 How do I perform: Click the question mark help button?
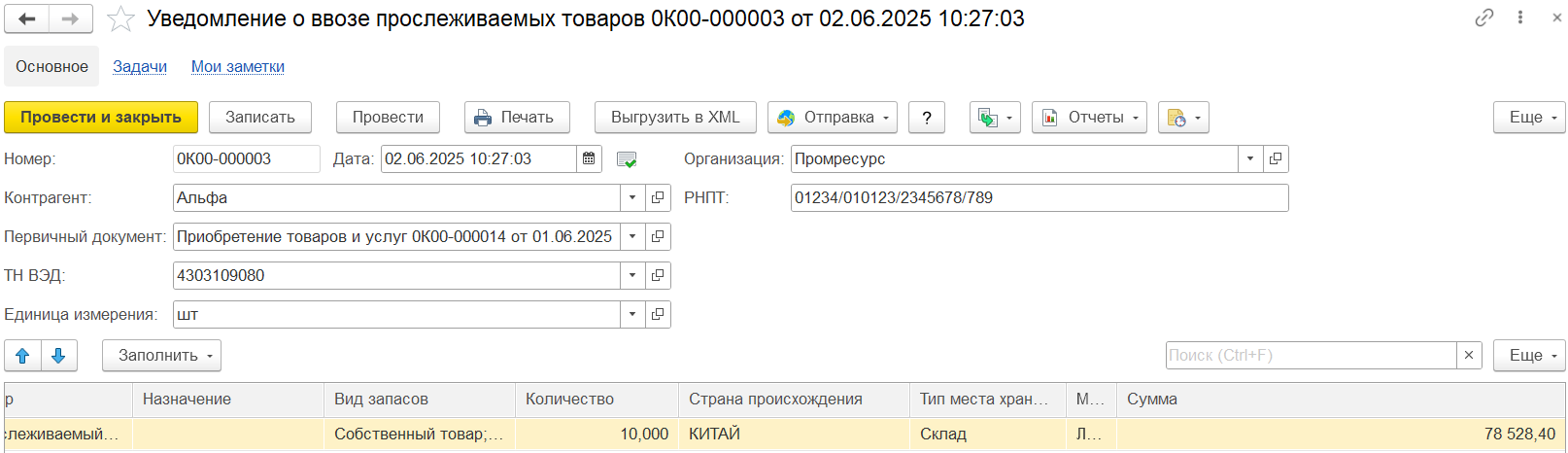927,118
